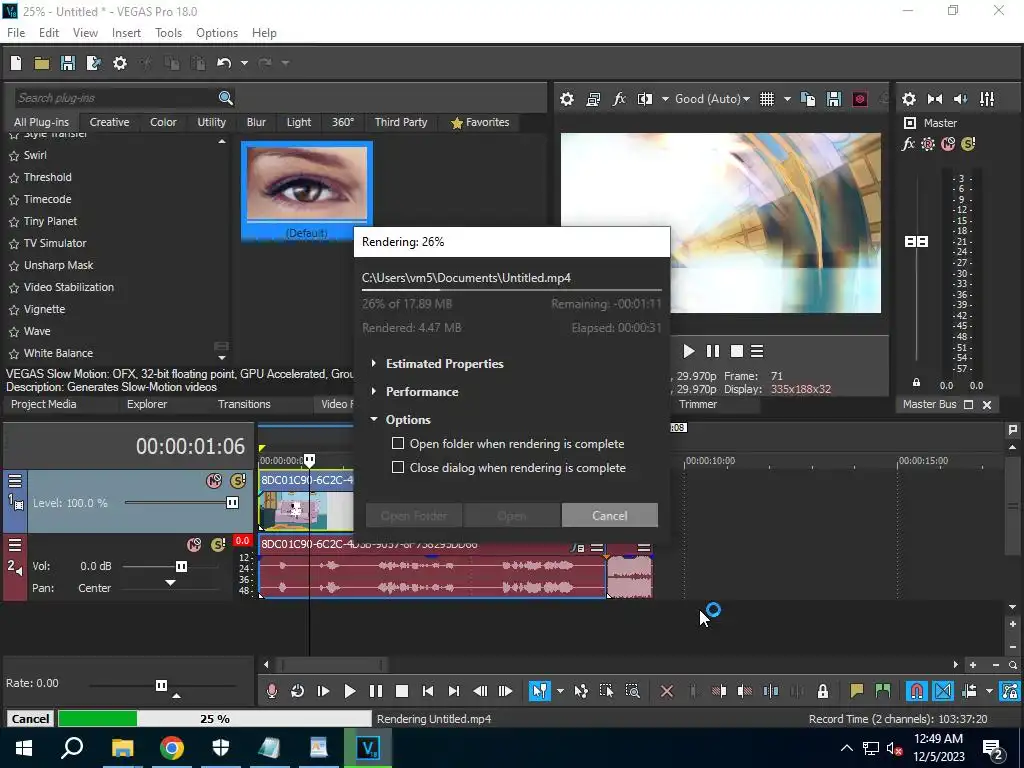Toggle Downmix Output icon in Master Bus
Screen dimensions: 1024x768
935,99
